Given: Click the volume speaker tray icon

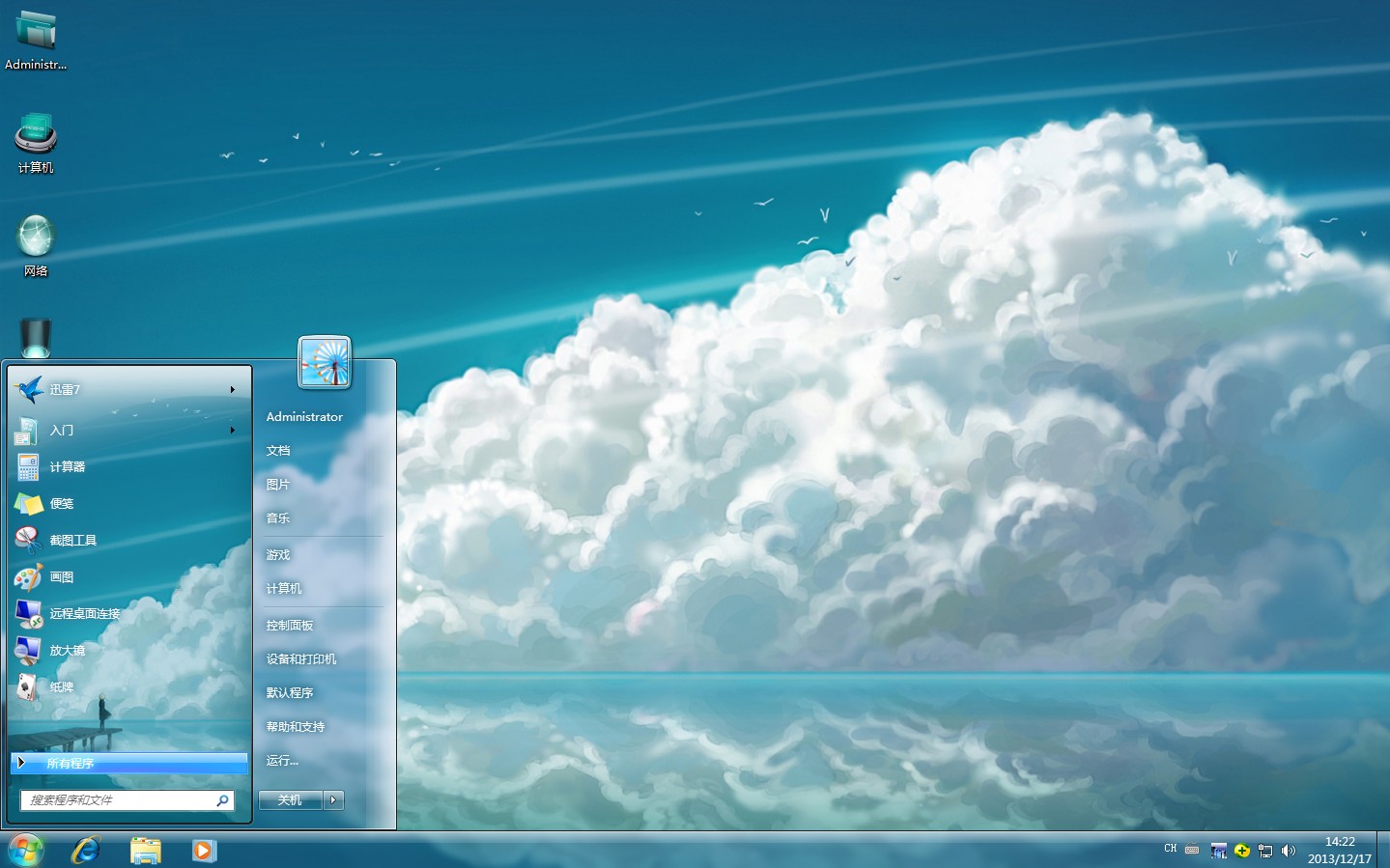Looking at the screenshot, I should [x=1289, y=851].
